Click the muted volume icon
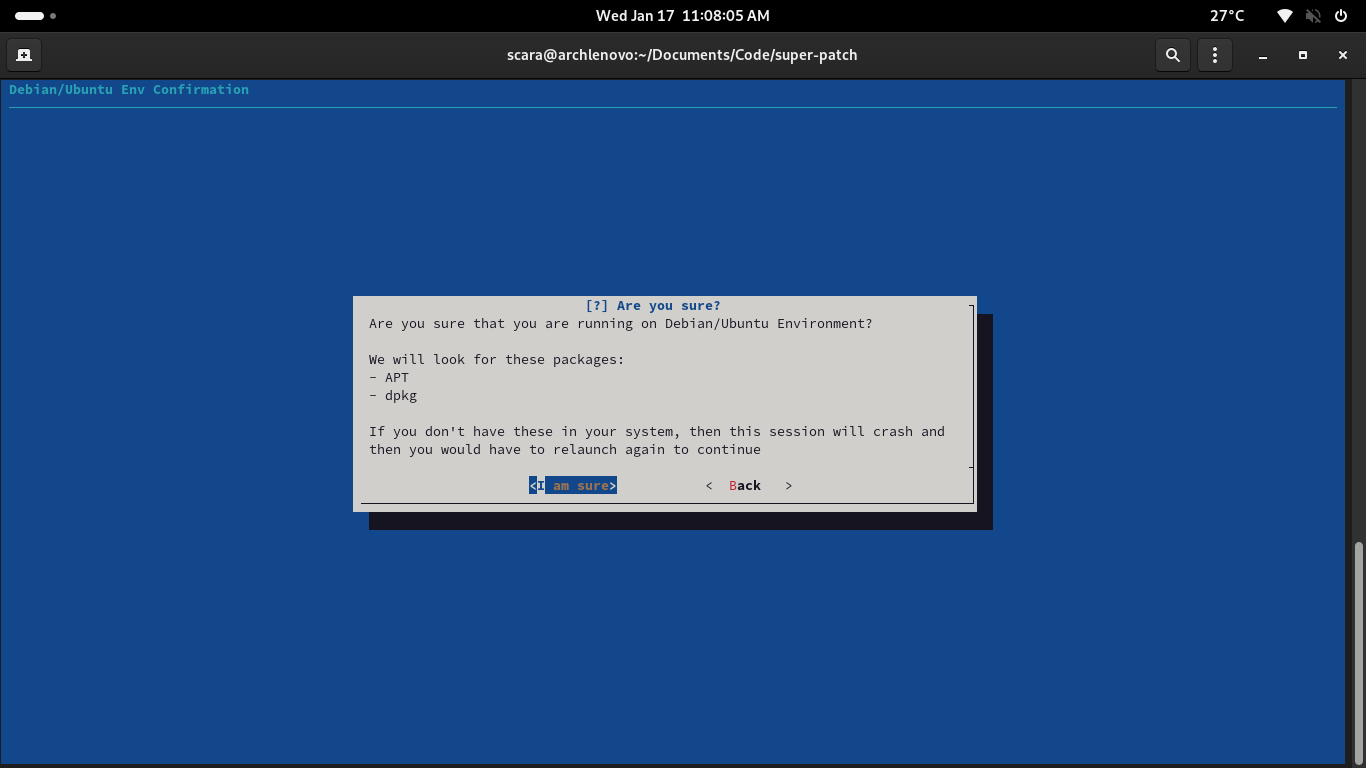The width and height of the screenshot is (1366, 768). click(1313, 16)
